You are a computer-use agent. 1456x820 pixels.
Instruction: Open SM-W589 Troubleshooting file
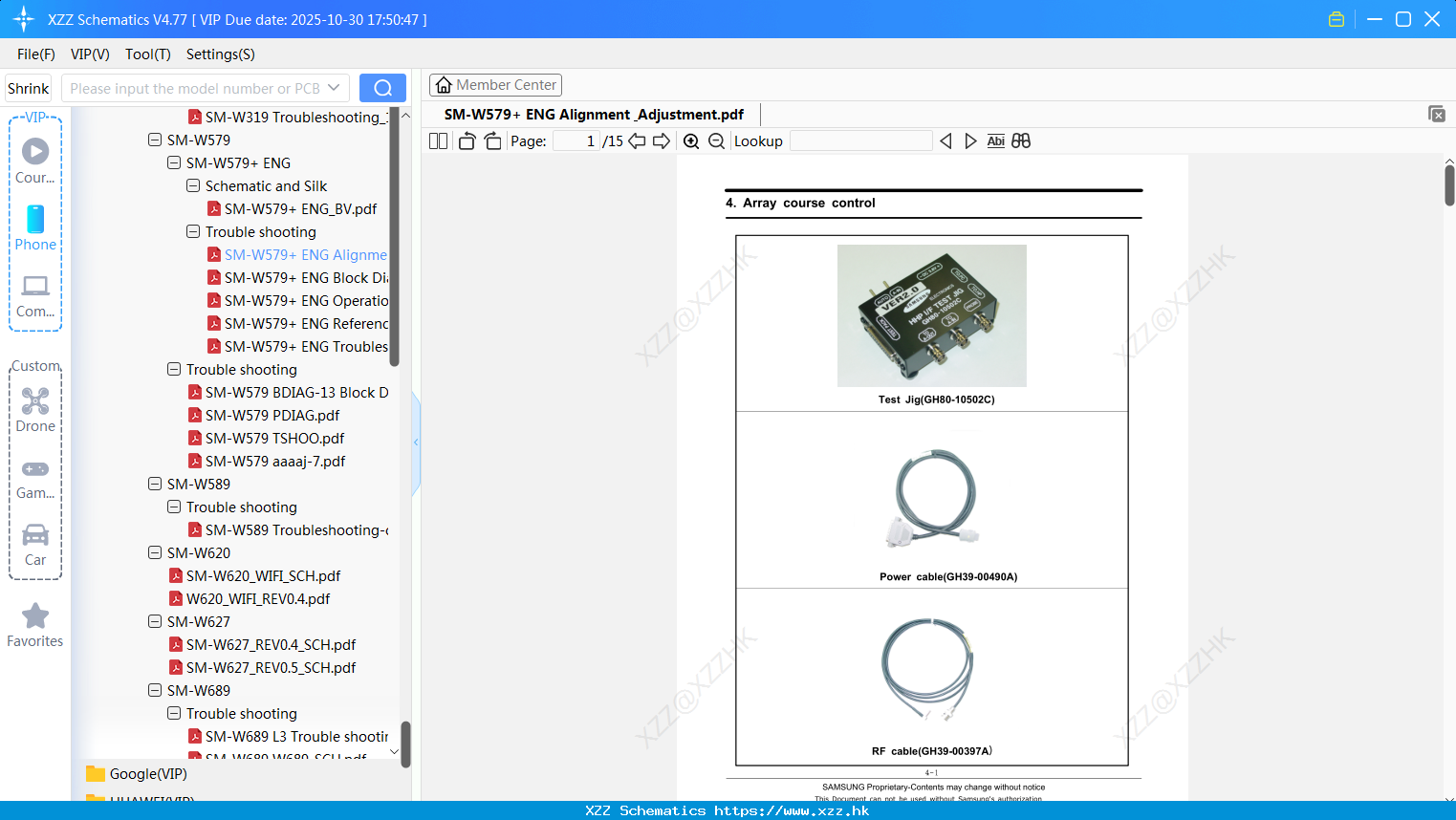(x=288, y=529)
